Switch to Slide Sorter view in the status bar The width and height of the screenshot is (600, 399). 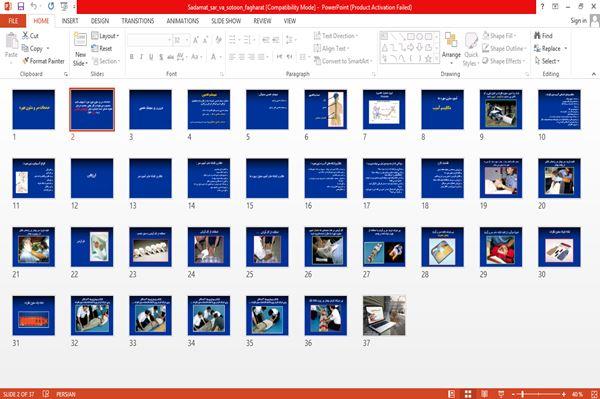[468, 394]
